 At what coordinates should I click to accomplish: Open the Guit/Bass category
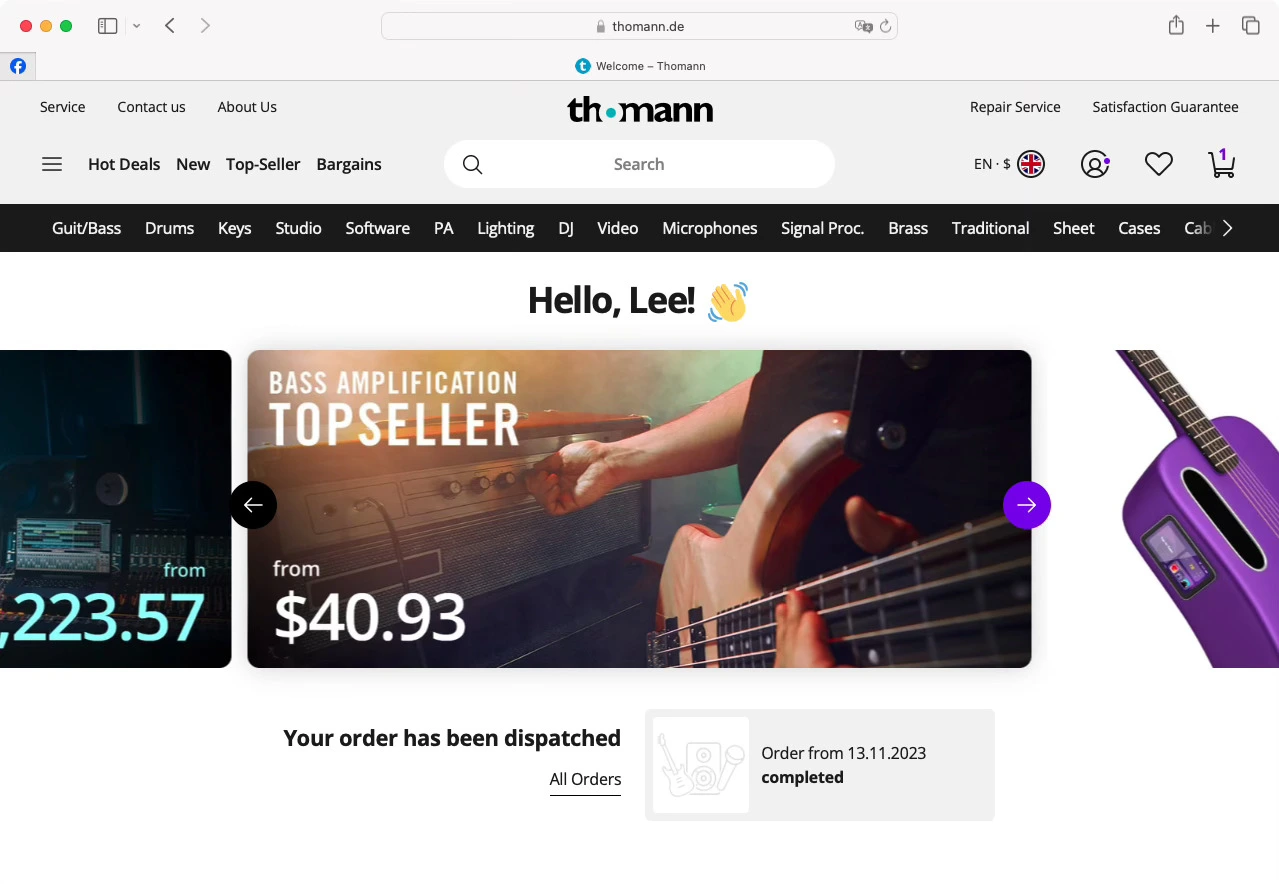(86, 228)
